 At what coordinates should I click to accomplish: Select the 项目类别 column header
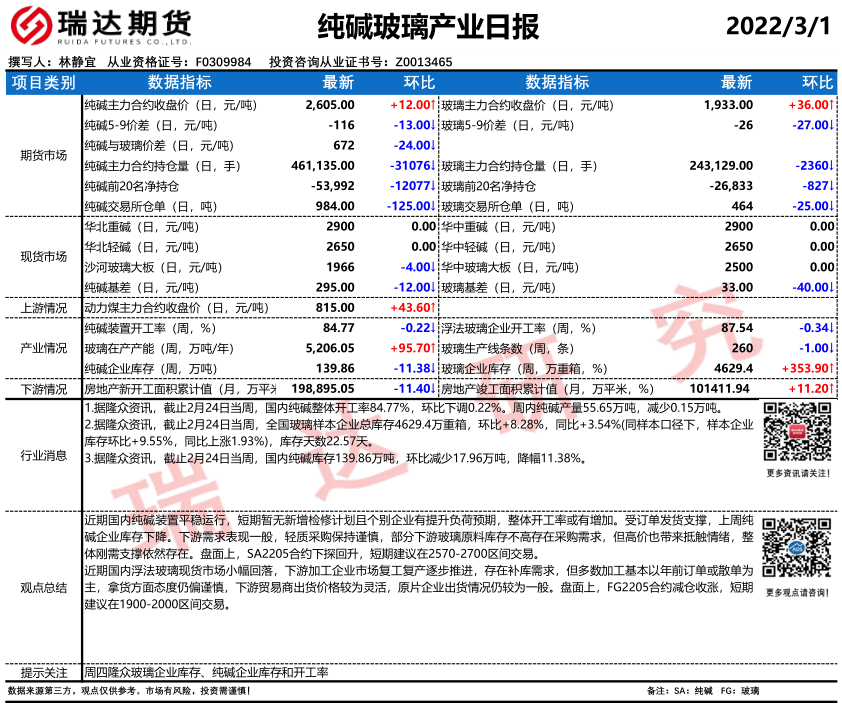43,83
